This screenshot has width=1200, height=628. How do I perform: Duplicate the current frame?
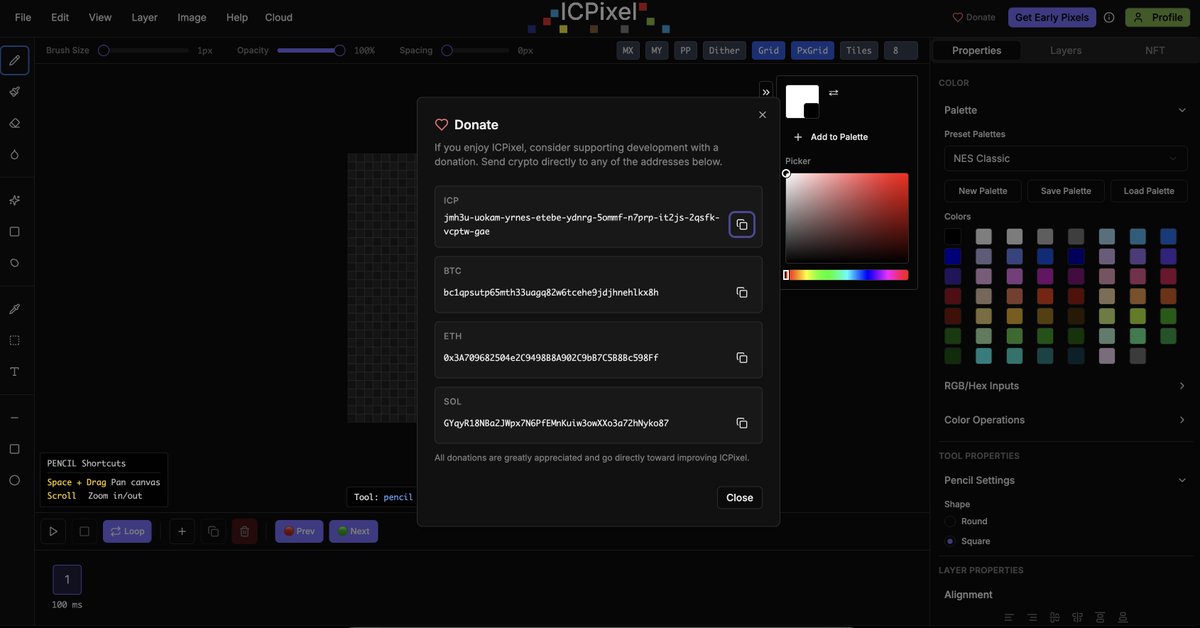(x=211, y=529)
